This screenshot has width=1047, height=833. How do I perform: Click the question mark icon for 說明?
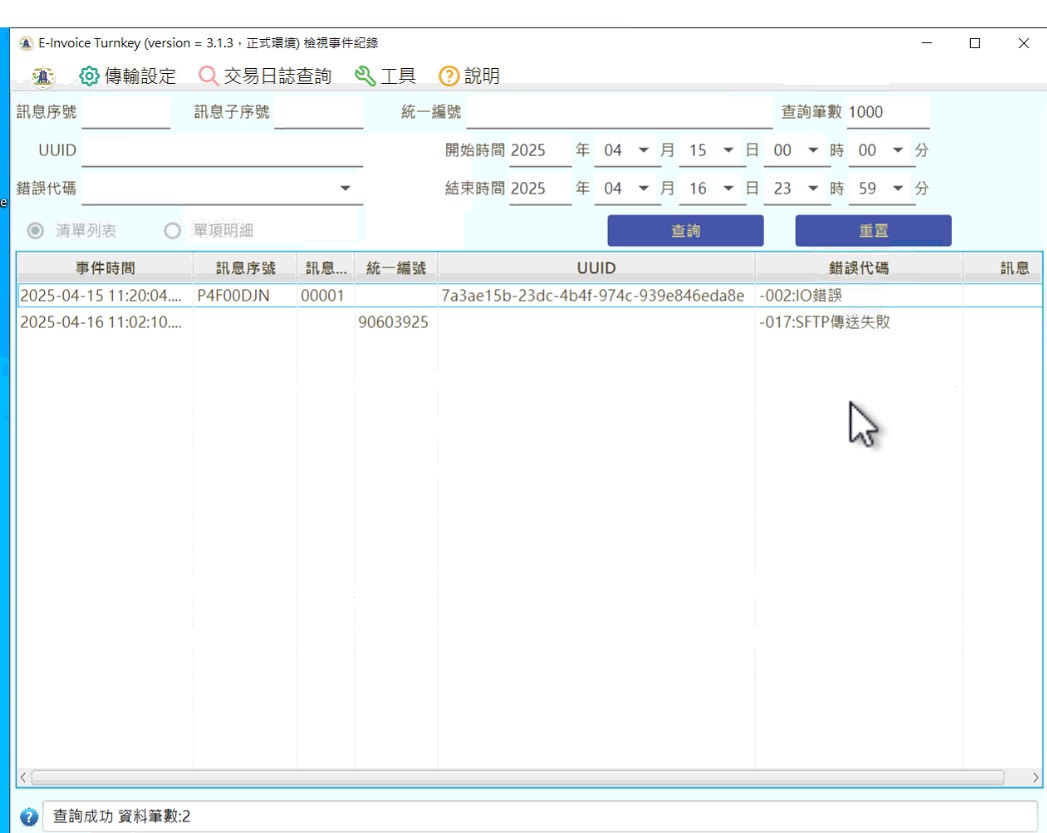pos(449,76)
